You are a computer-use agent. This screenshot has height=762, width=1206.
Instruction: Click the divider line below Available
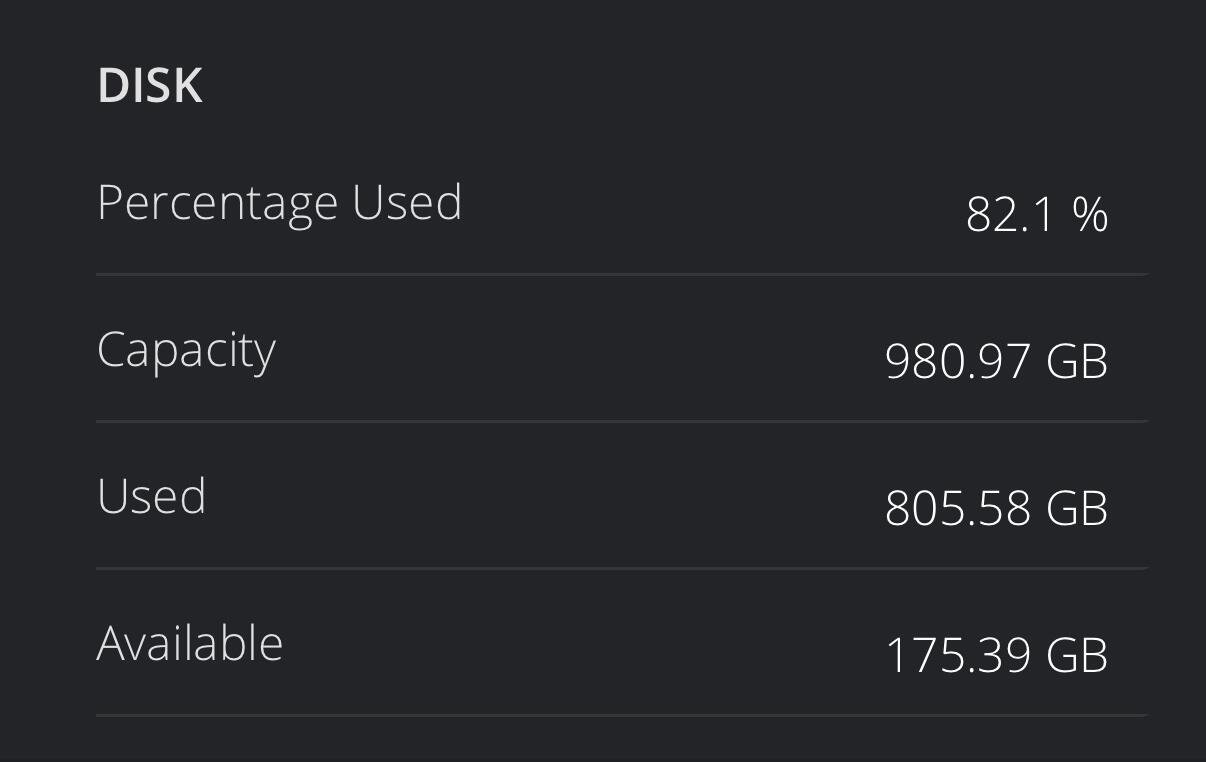[x=622, y=715]
